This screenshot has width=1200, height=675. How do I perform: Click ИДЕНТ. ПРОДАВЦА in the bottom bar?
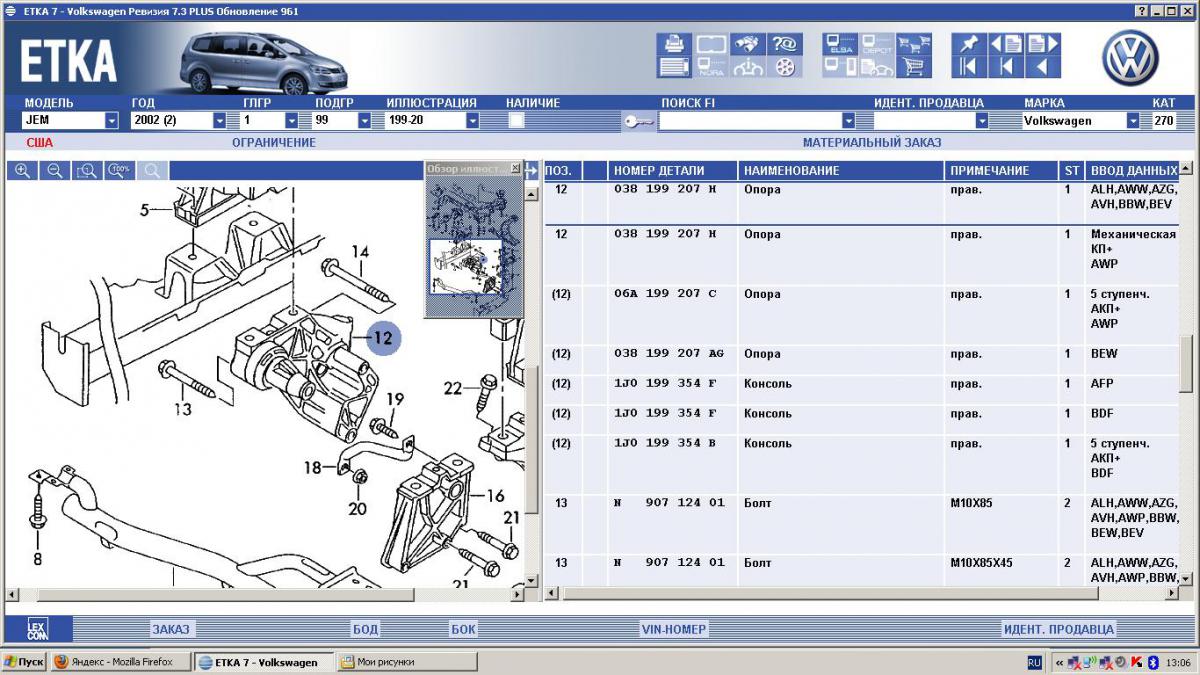[x=1058, y=629]
